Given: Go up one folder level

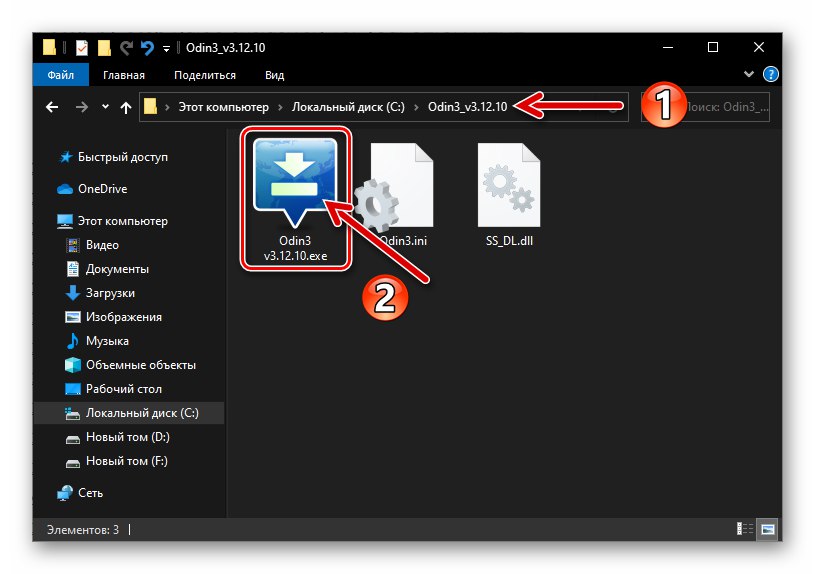Looking at the screenshot, I should [x=126, y=108].
